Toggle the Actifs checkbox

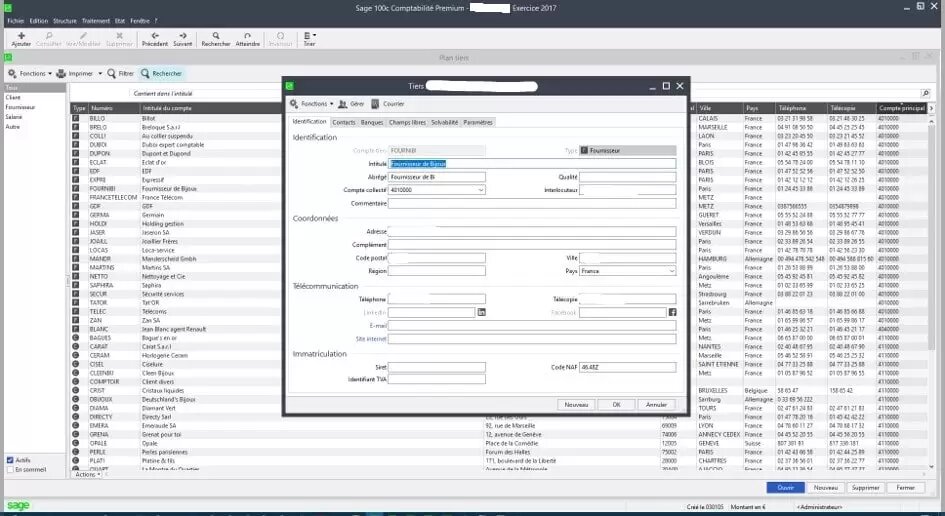10,460
